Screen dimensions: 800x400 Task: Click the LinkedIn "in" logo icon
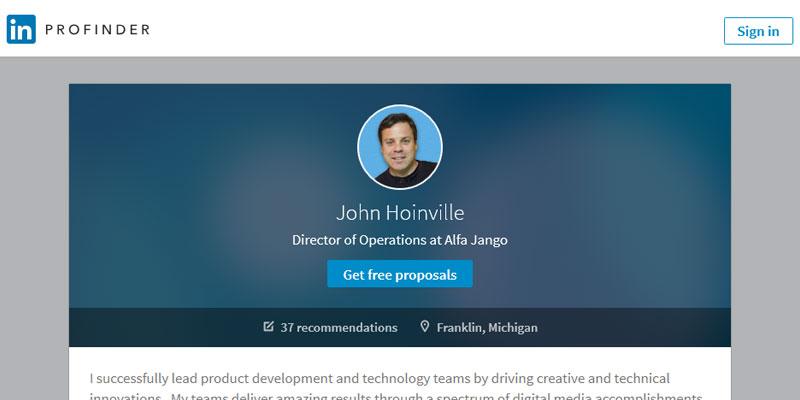click(21, 30)
